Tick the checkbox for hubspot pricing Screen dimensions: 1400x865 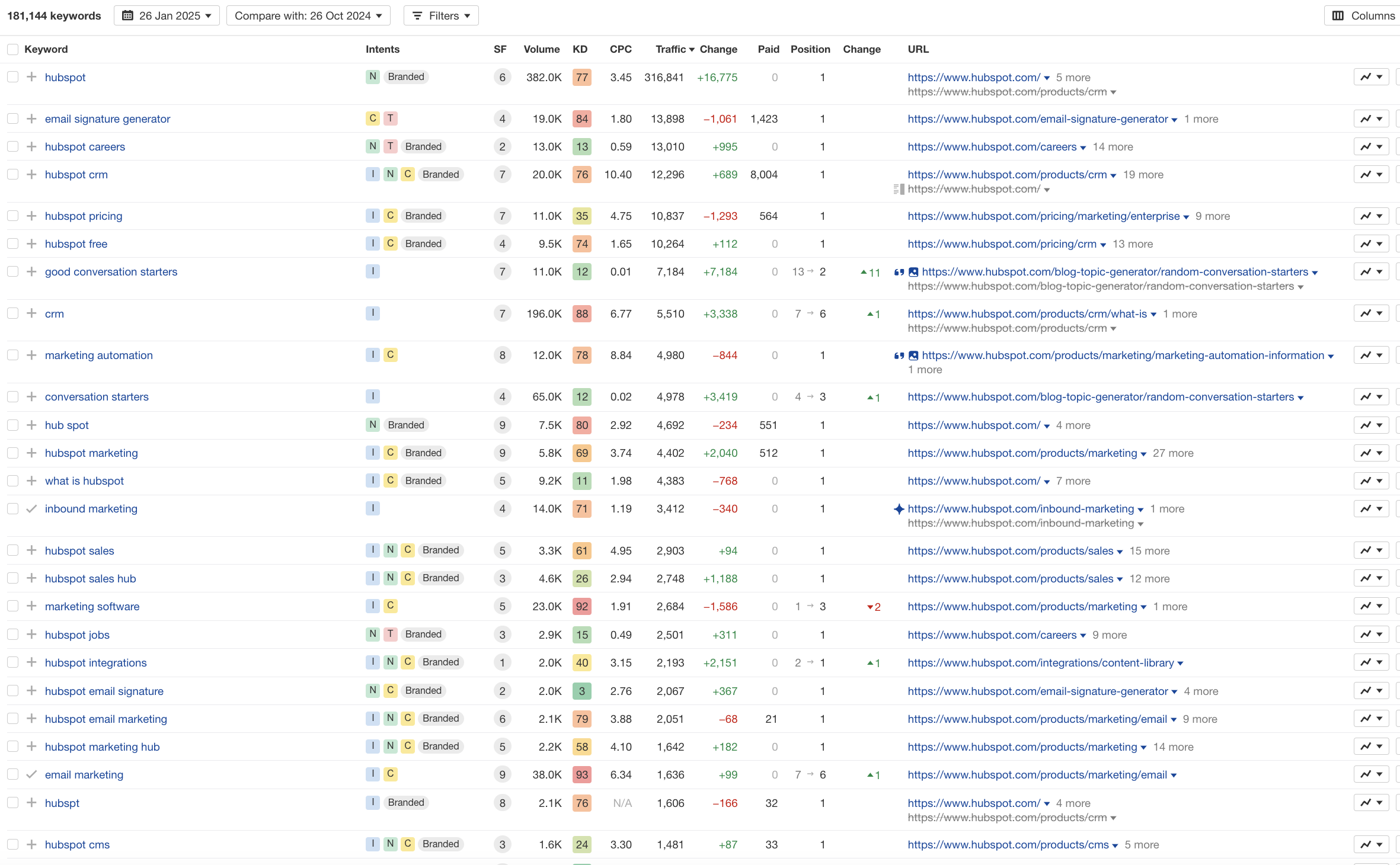point(12,216)
